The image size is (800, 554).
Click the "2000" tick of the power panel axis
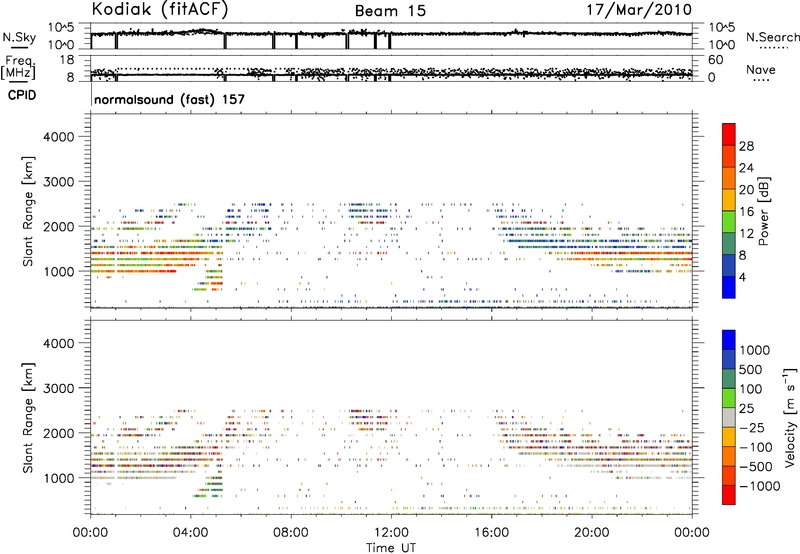tap(58, 226)
